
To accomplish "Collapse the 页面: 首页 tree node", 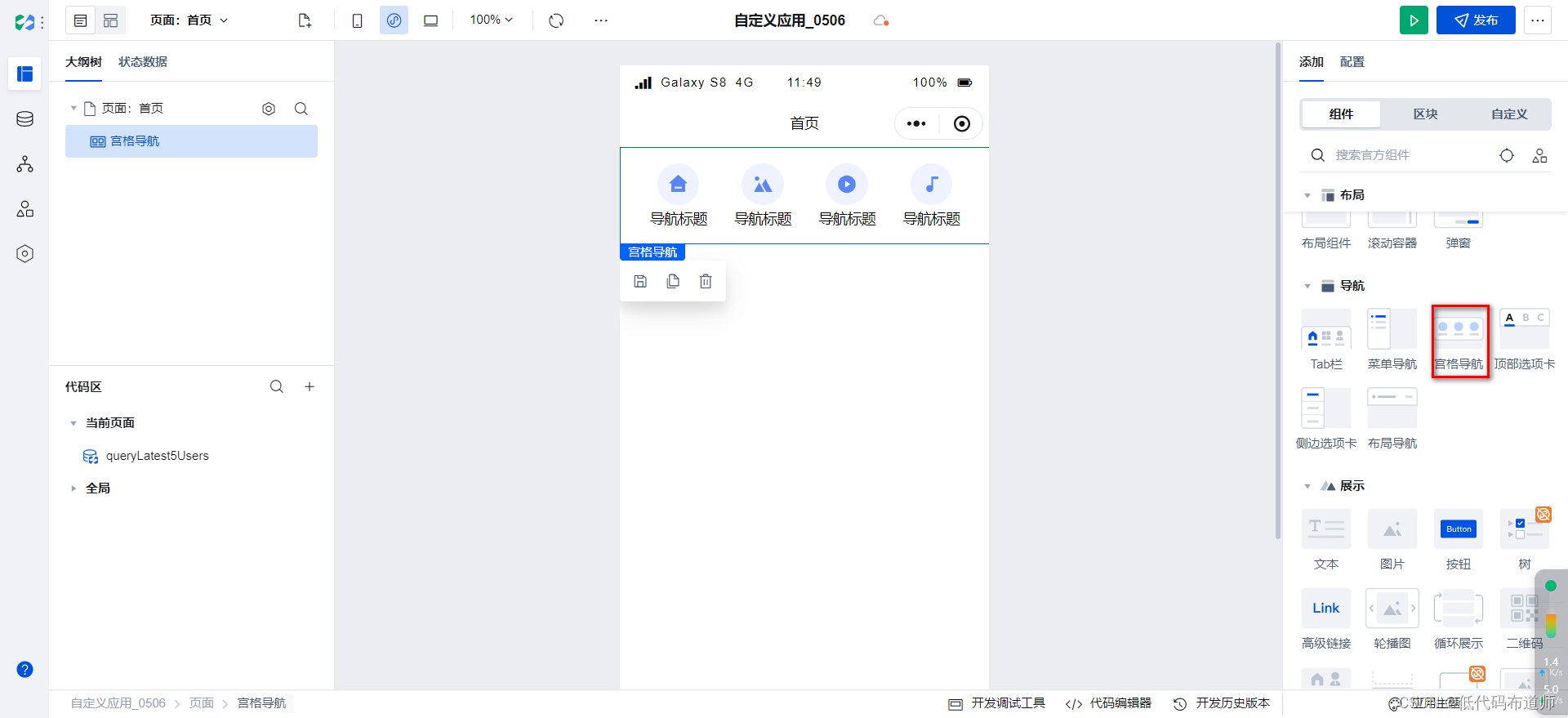I will [x=73, y=108].
